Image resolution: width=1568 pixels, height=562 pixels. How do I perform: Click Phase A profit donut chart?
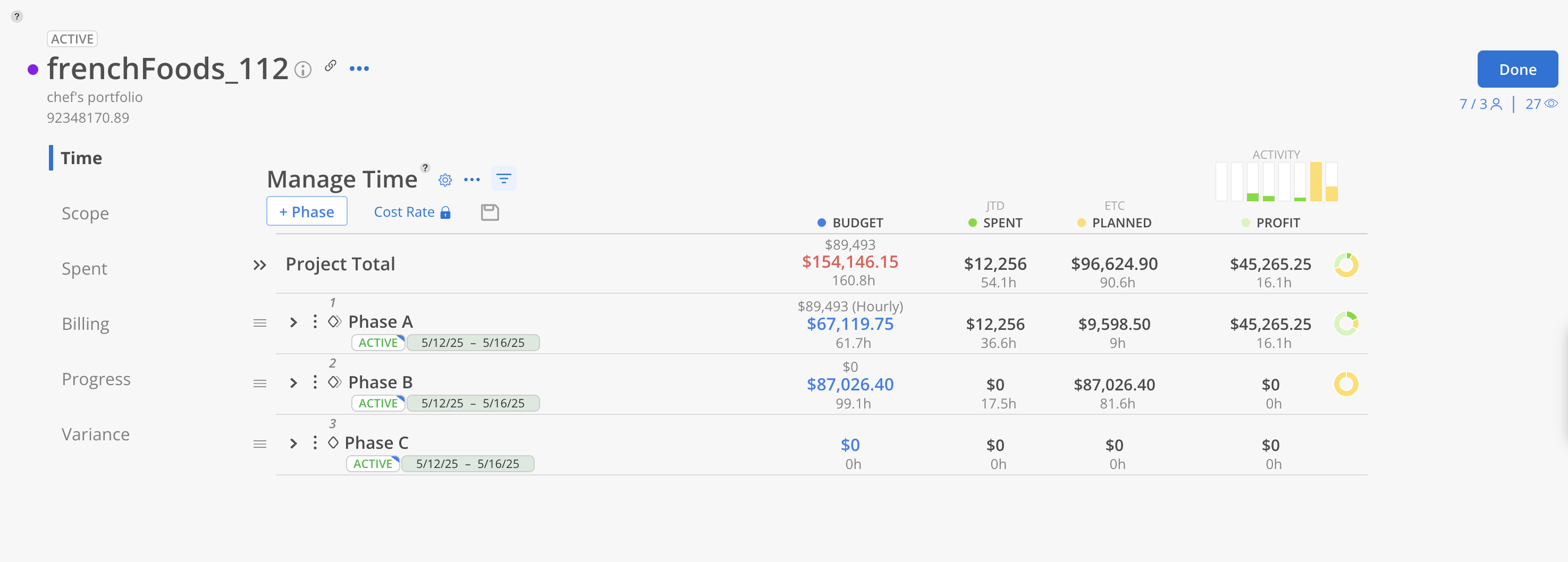[x=1346, y=323]
